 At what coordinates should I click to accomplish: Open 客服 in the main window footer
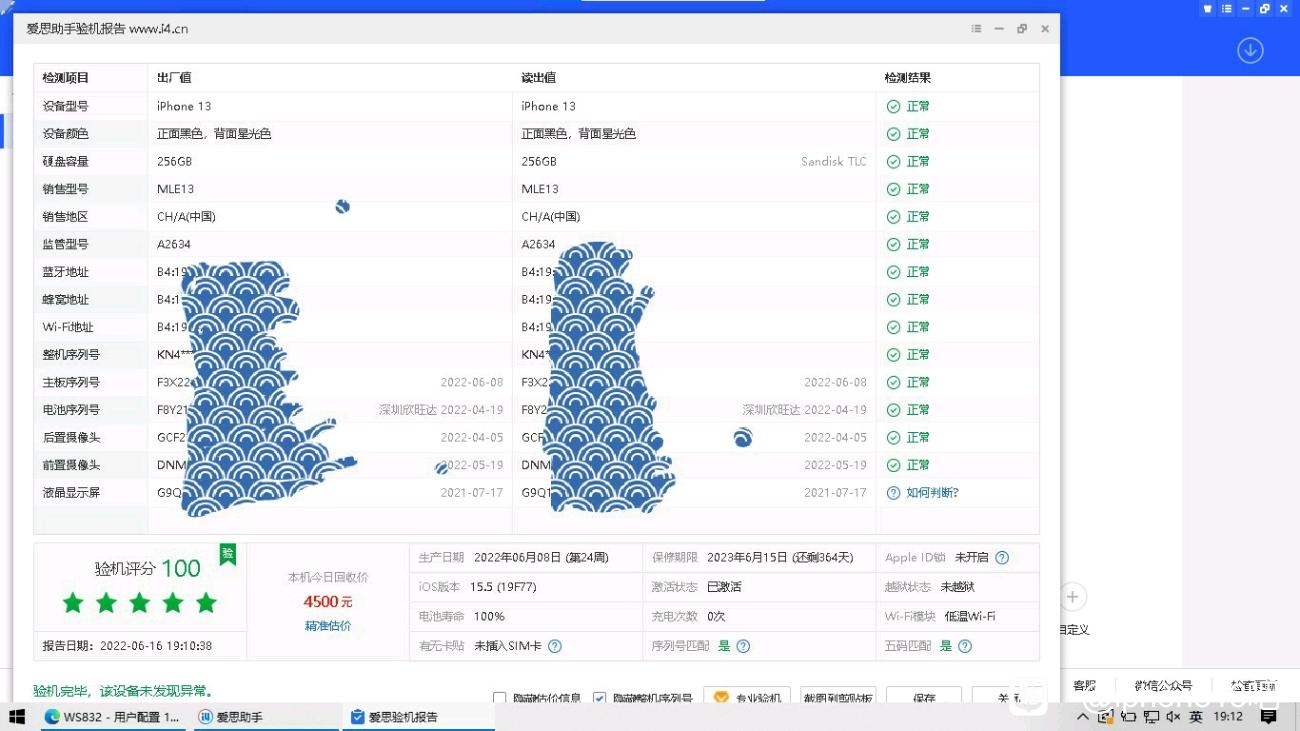(1084, 685)
